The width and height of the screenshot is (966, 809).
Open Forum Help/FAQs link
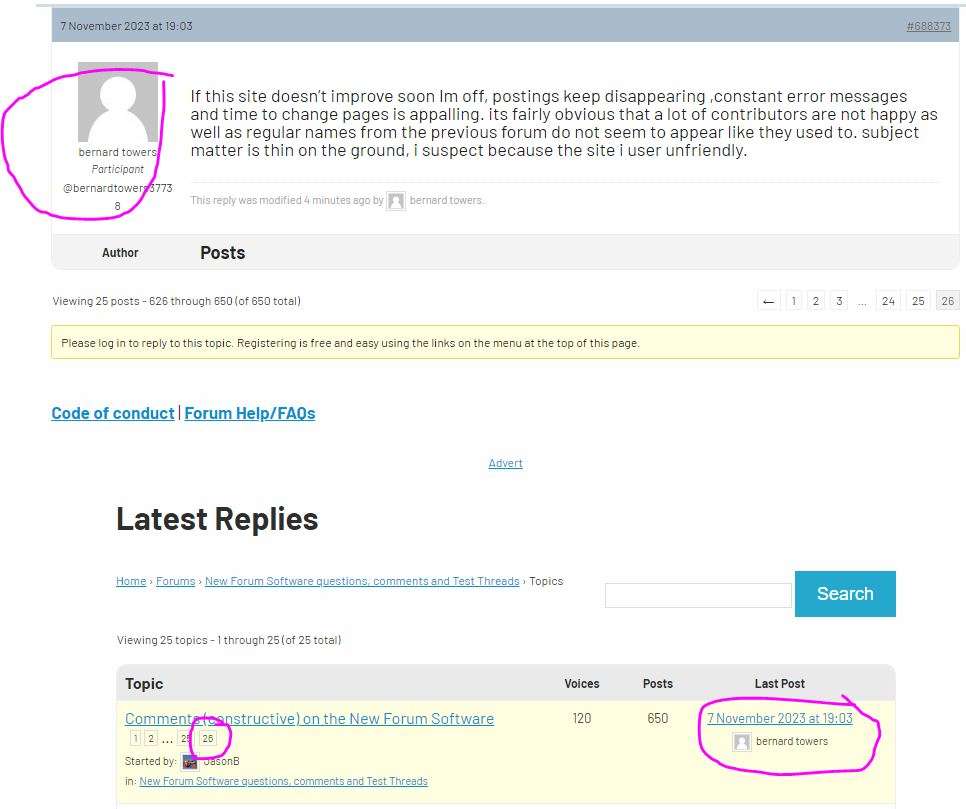click(x=250, y=413)
